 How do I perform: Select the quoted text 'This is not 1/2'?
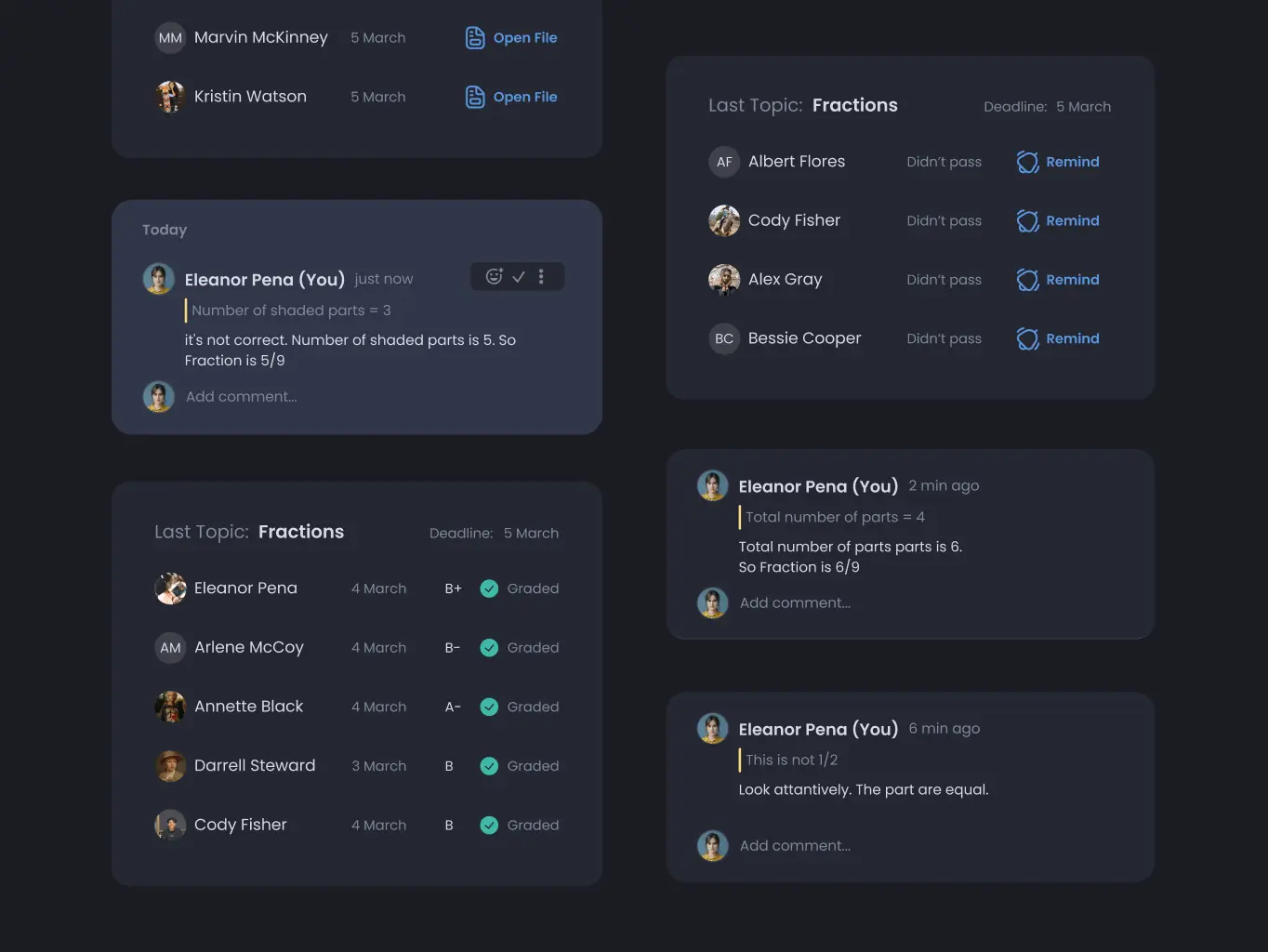pyautogui.click(x=791, y=760)
